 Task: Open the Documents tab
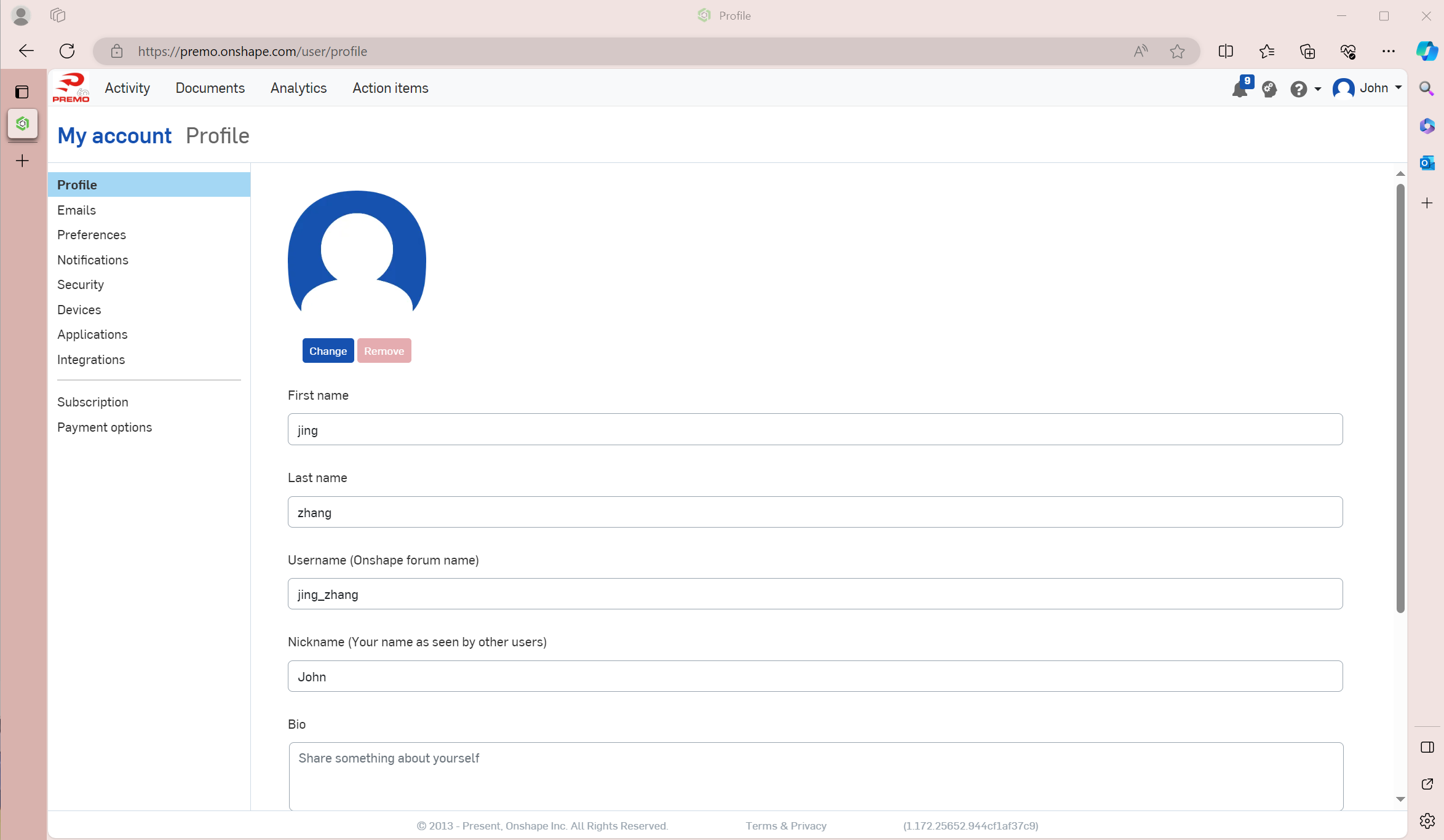pyautogui.click(x=210, y=88)
